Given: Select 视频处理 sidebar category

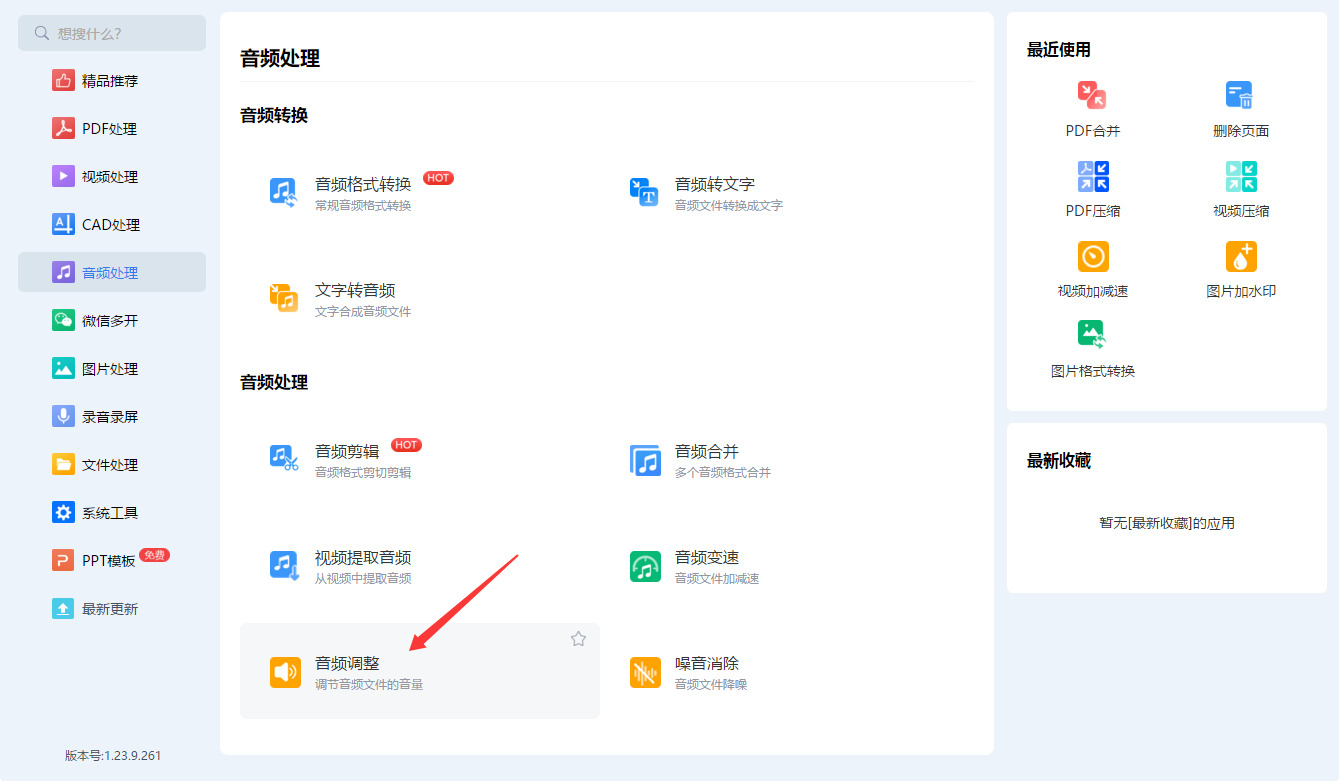Looking at the screenshot, I should 112,177.
